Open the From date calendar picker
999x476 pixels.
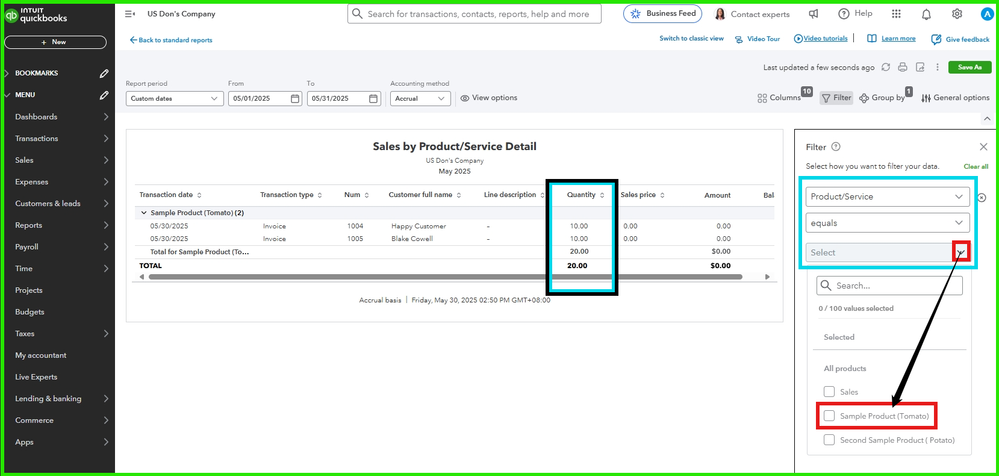(x=295, y=99)
